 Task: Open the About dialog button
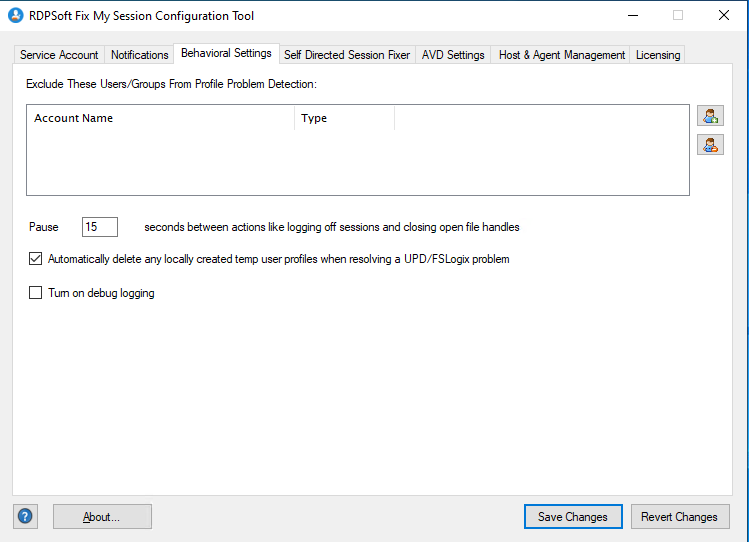(102, 517)
